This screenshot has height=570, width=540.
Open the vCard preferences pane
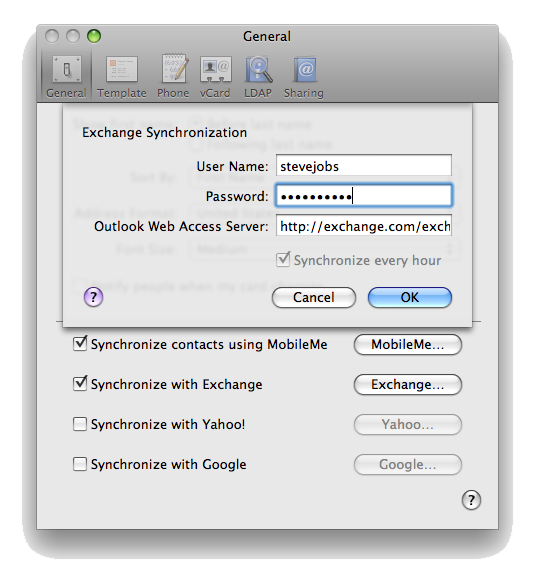(215, 77)
